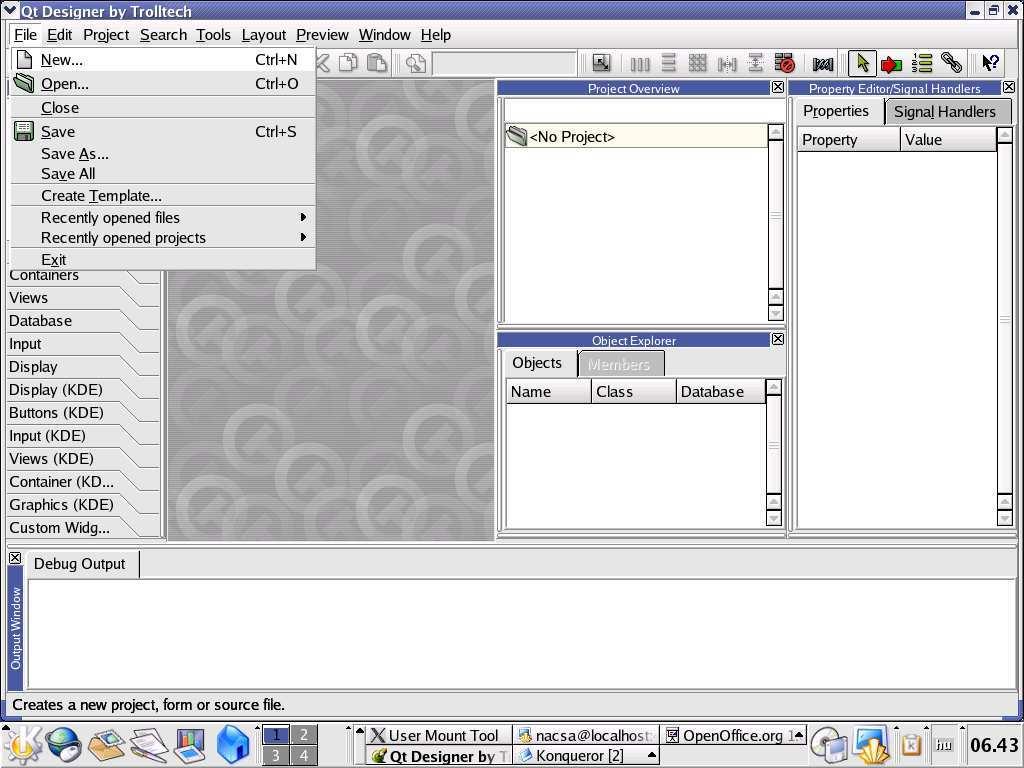The height and width of the screenshot is (768, 1024).
Task: Open the Preview menu
Action: click(322, 35)
